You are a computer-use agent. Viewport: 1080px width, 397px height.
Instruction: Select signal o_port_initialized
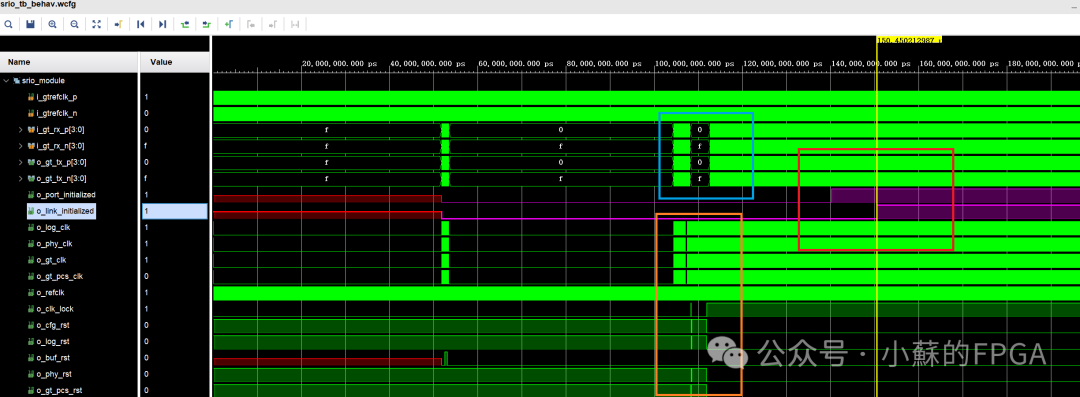[x=65, y=195]
